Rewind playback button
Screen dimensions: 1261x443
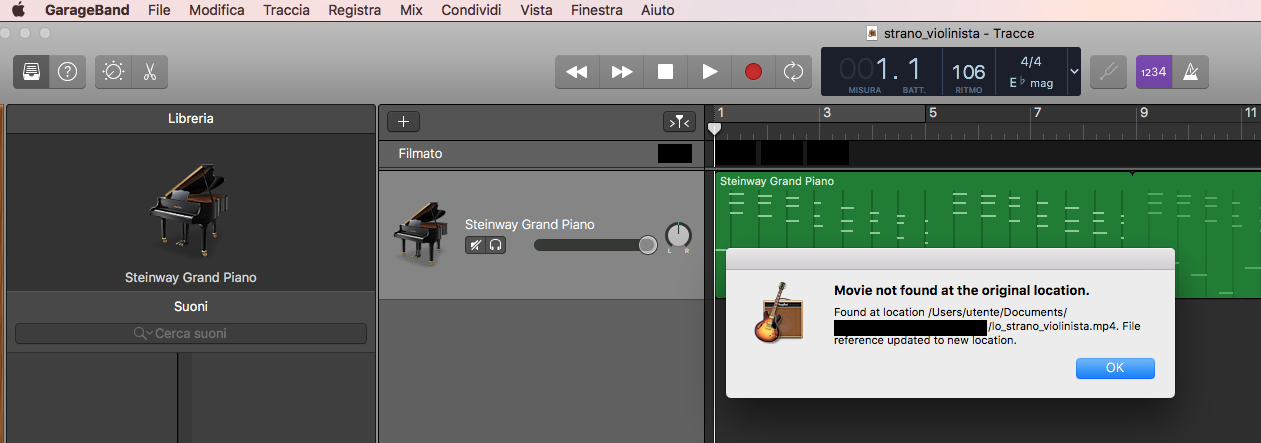[x=577, y=72]
